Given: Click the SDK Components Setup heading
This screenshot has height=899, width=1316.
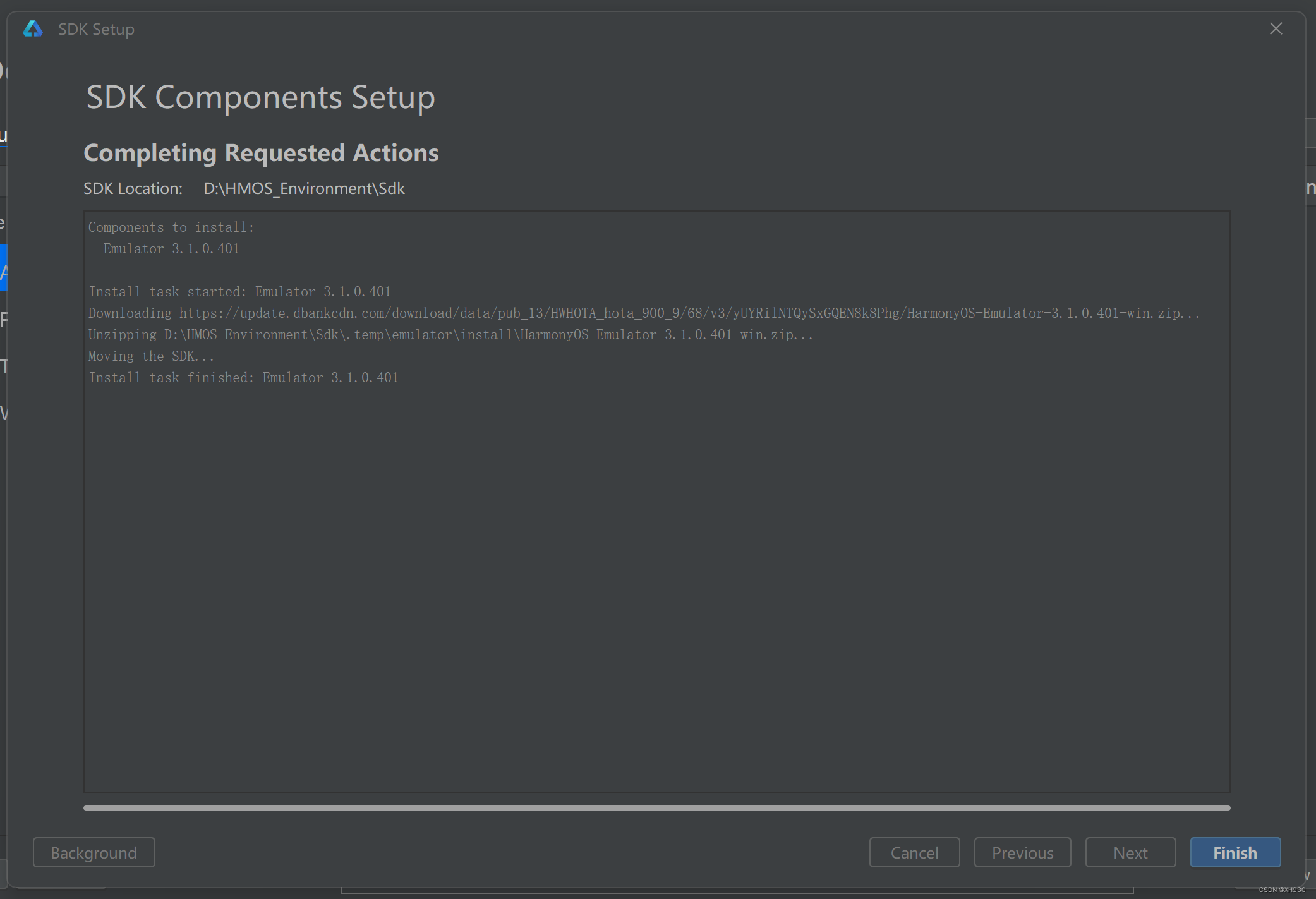Looking at the screenshot, I should point(260,97).
